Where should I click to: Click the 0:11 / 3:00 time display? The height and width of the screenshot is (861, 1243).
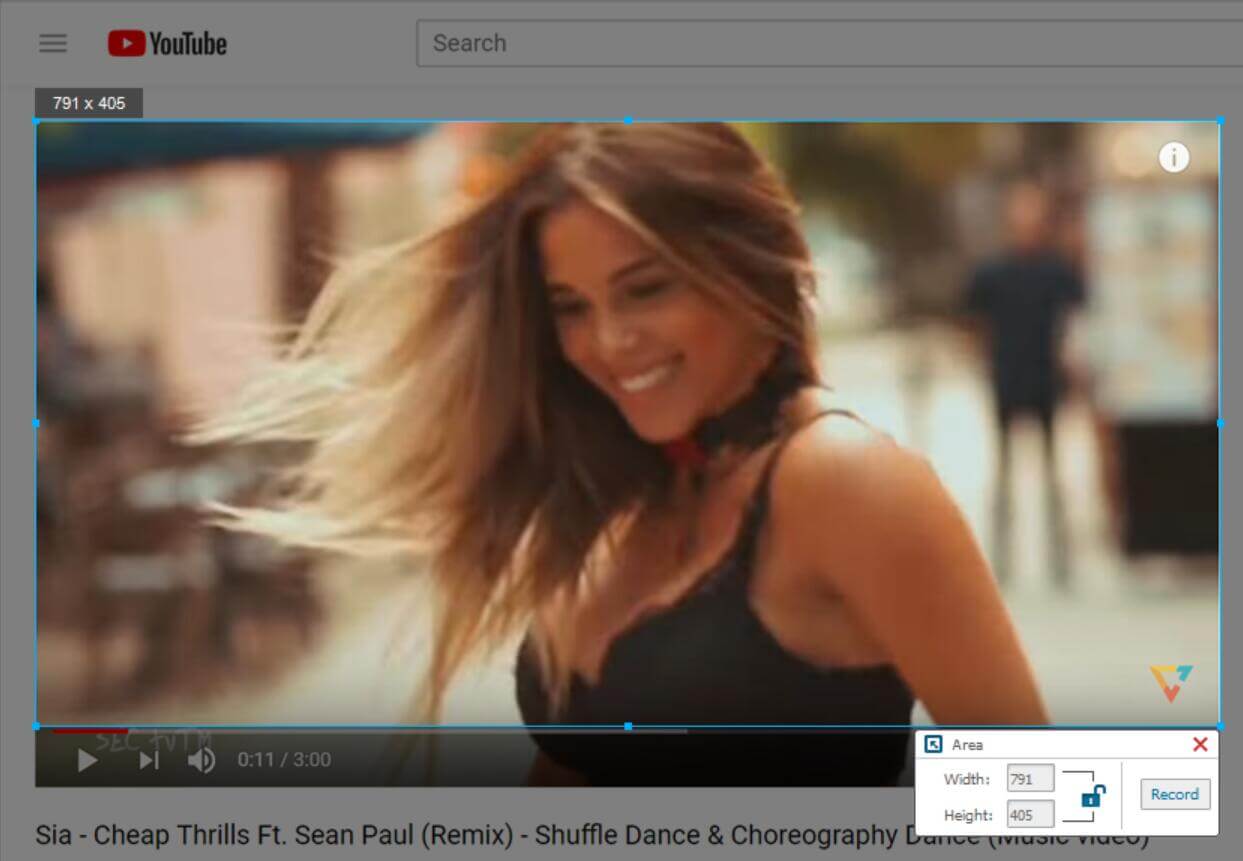point(284,760)
